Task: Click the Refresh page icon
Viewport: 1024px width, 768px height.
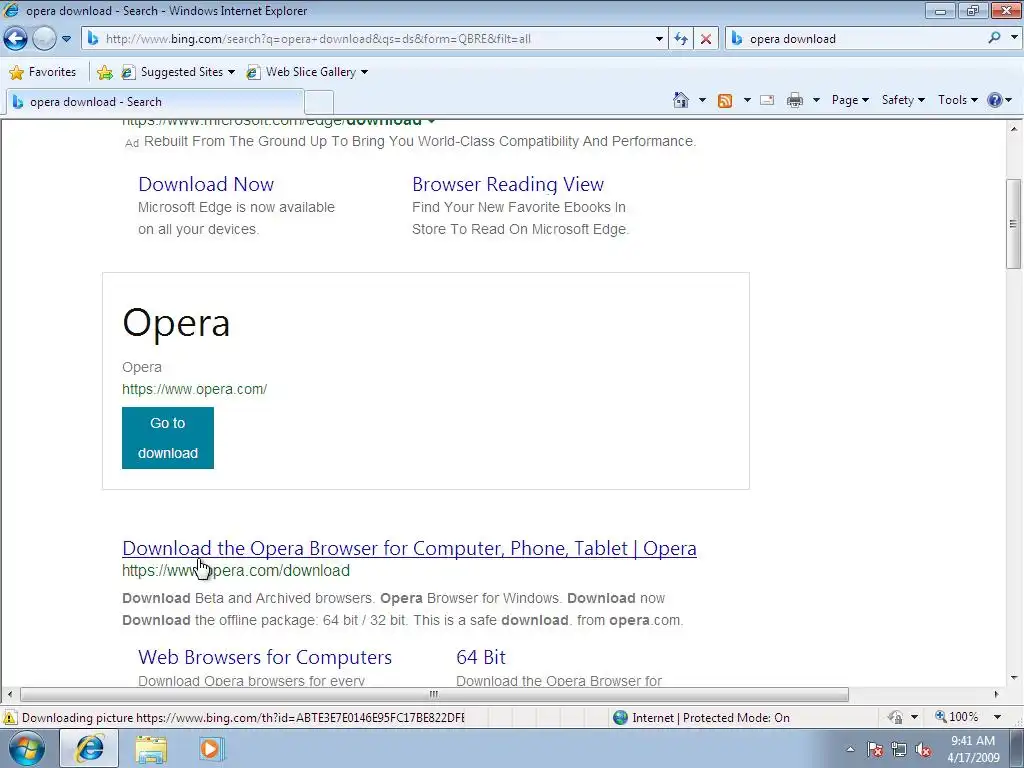Action: [x=680, y=39]
